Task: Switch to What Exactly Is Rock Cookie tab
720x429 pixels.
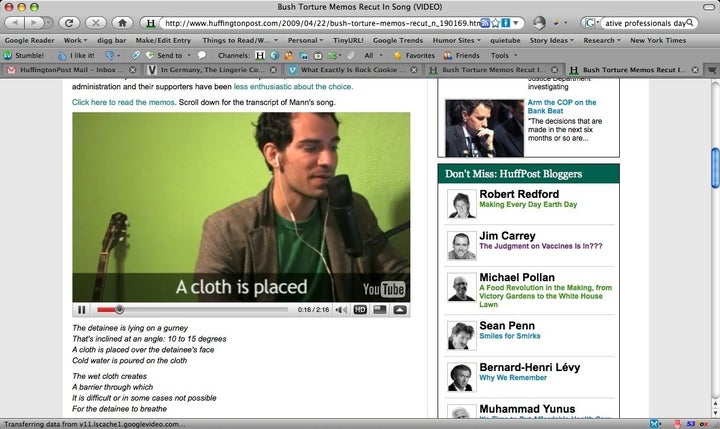Action: coord(353,70)
